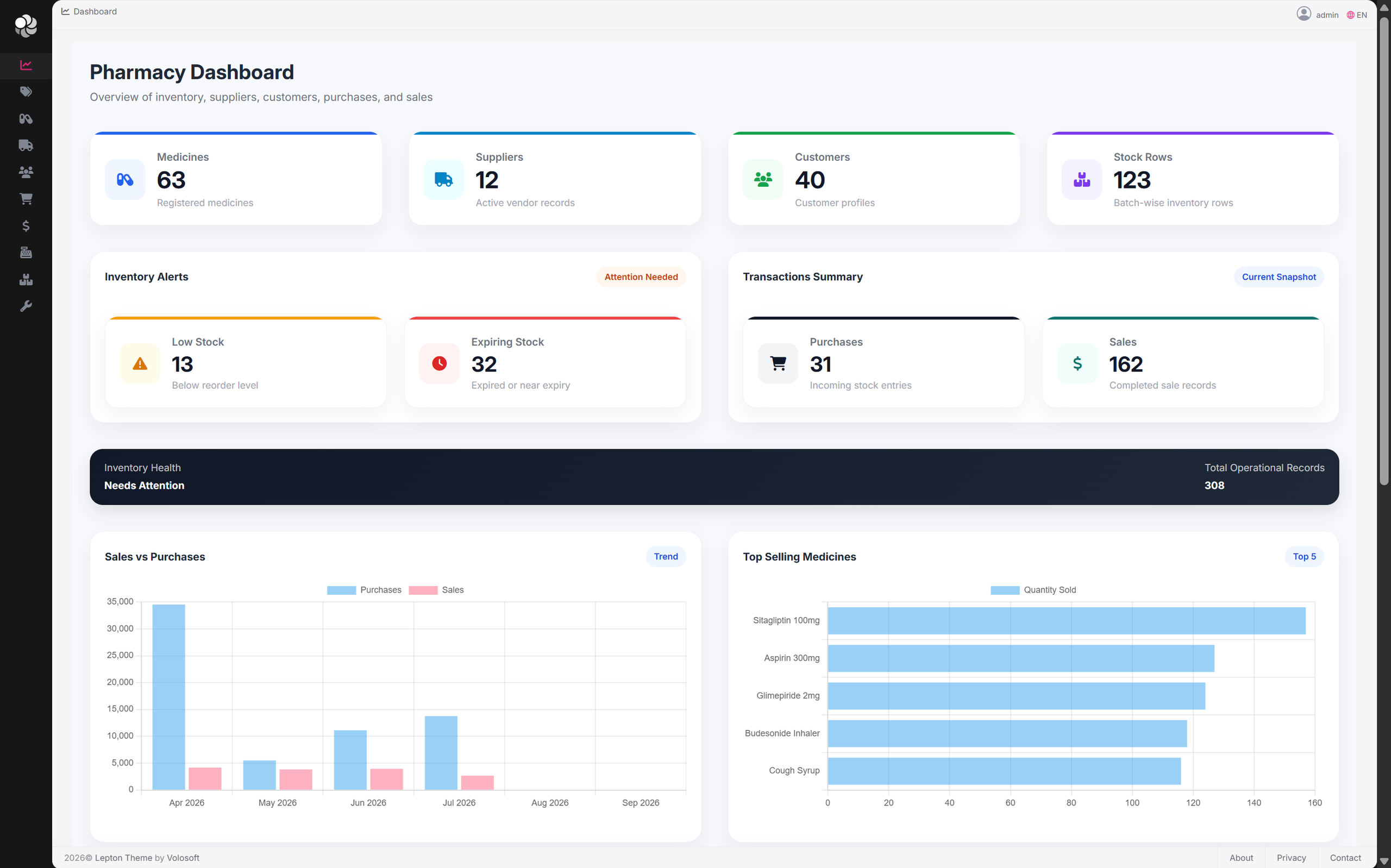Open the cash register icon in sidebar
The height and width of the screenshot is (868, 1391).
[x=26, y=253]
